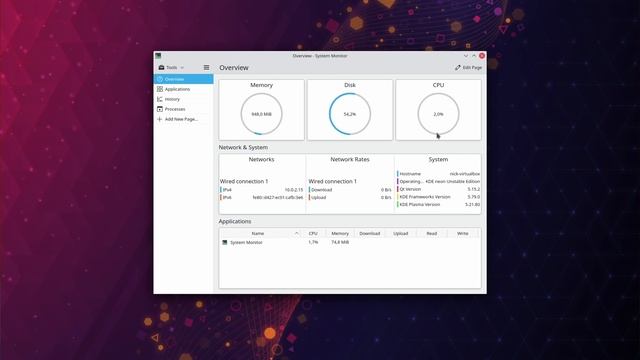The width and height of the screenshot is (640, 360).
Task: Sort the table by the Upload column
Action: (400, 233)
